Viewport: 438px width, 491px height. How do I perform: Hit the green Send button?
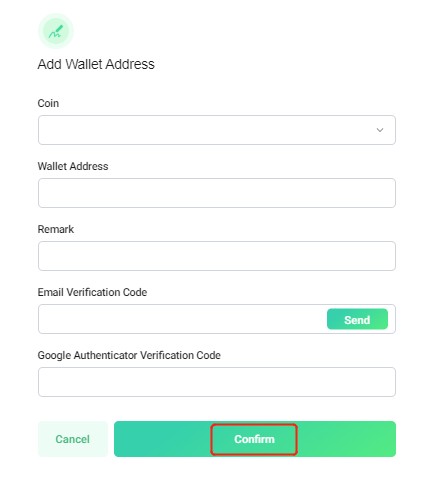pos(357,319)
